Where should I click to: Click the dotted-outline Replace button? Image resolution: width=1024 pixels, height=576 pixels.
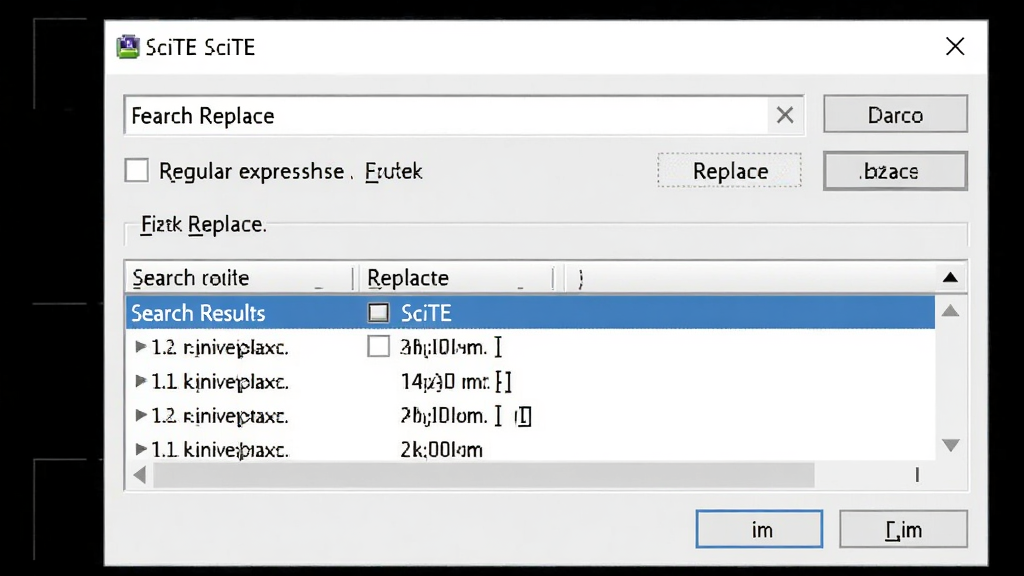click(x=729, y=170)
